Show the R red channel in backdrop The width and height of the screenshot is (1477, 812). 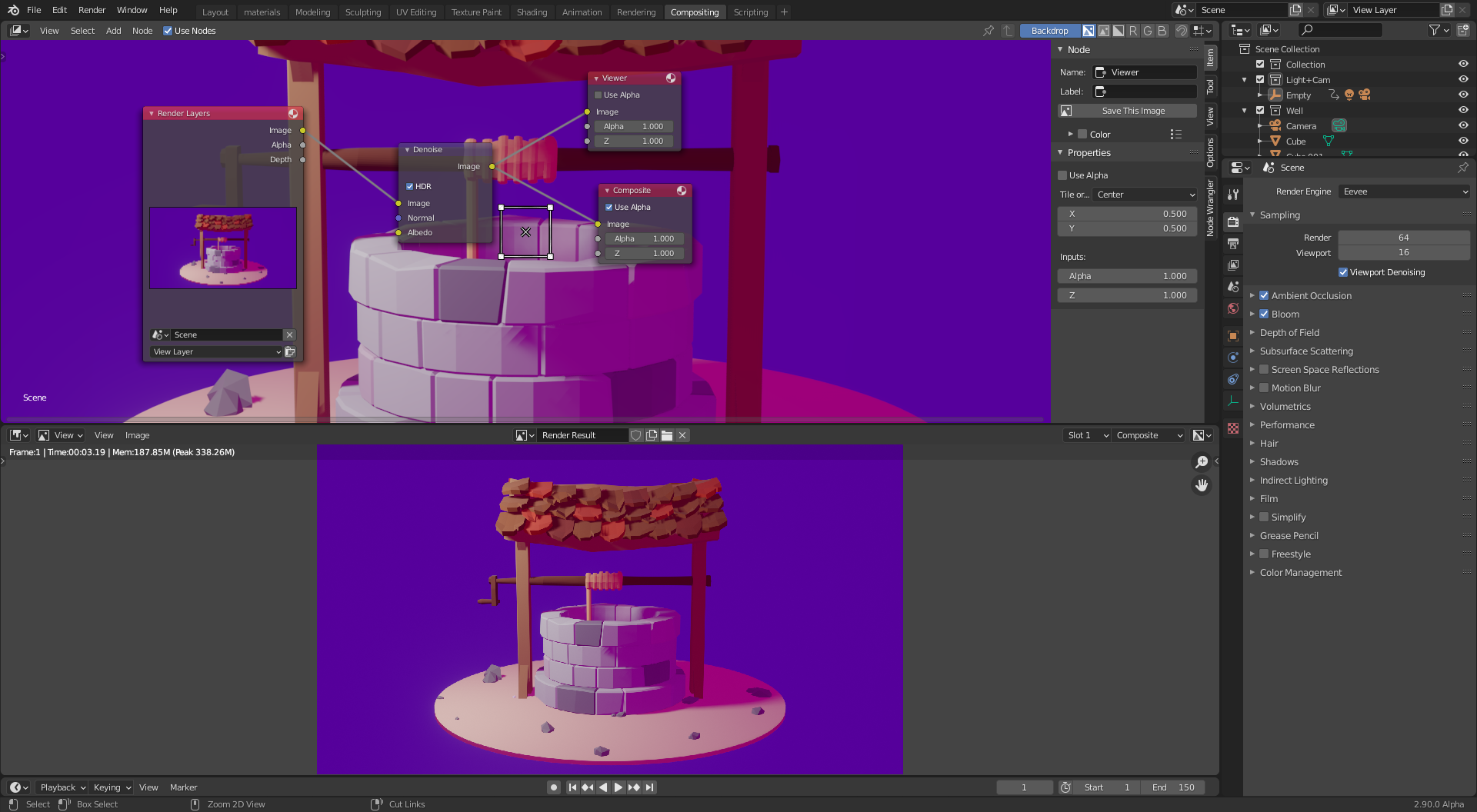coord(1133,31)
